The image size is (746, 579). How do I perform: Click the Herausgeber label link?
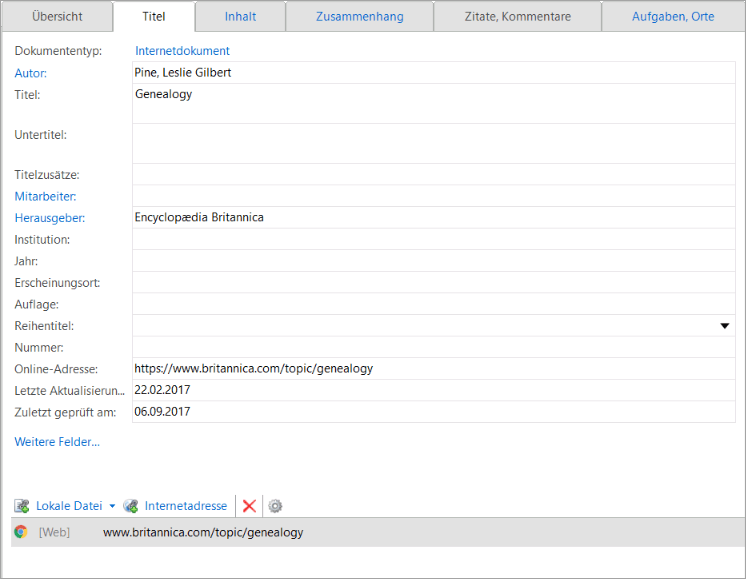[x=49, y=218]
